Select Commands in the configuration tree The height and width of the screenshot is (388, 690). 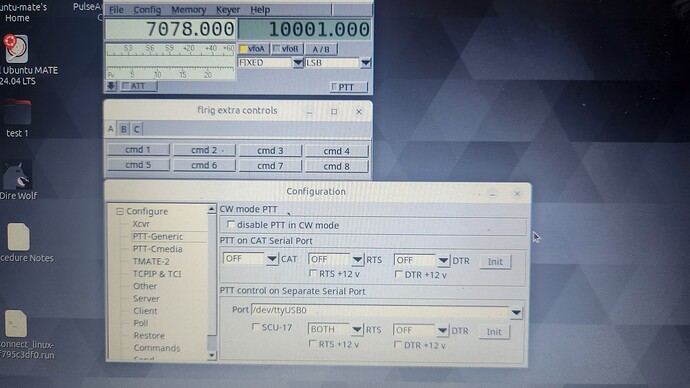pyautogui.click(x=157, y=348)
